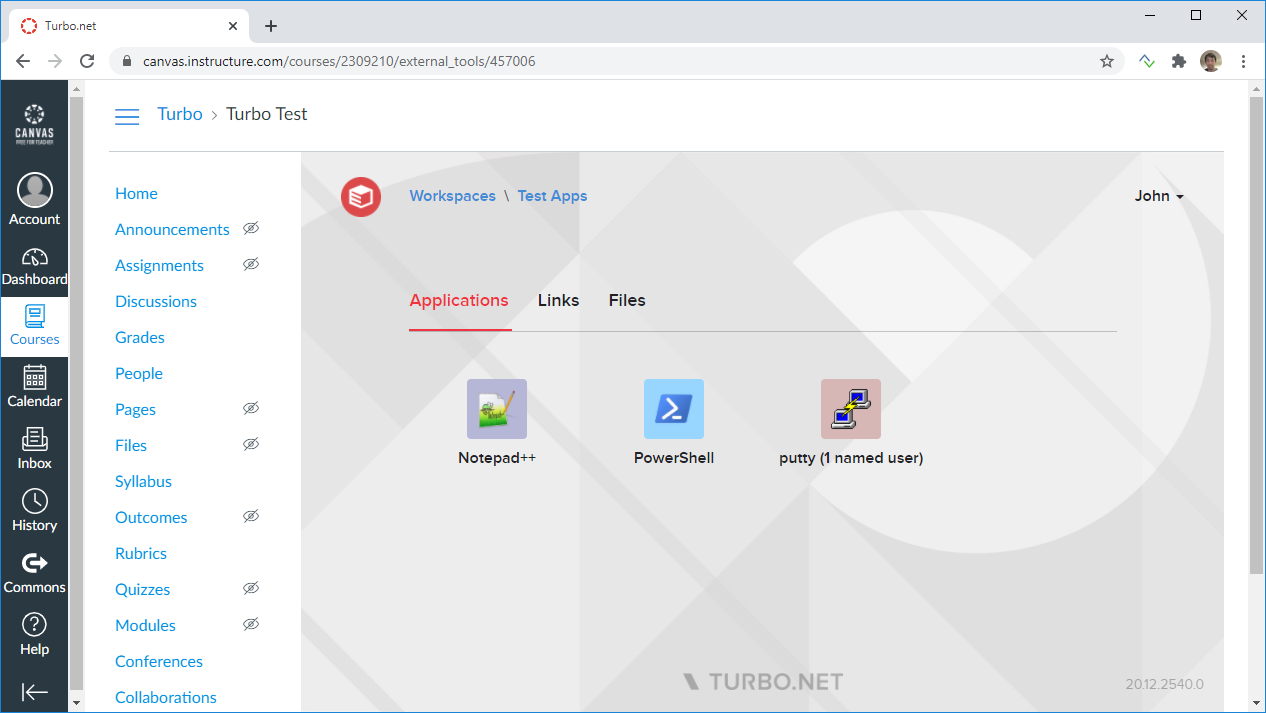Open the Extensions puzzle icon

[x=1179, y=61]
